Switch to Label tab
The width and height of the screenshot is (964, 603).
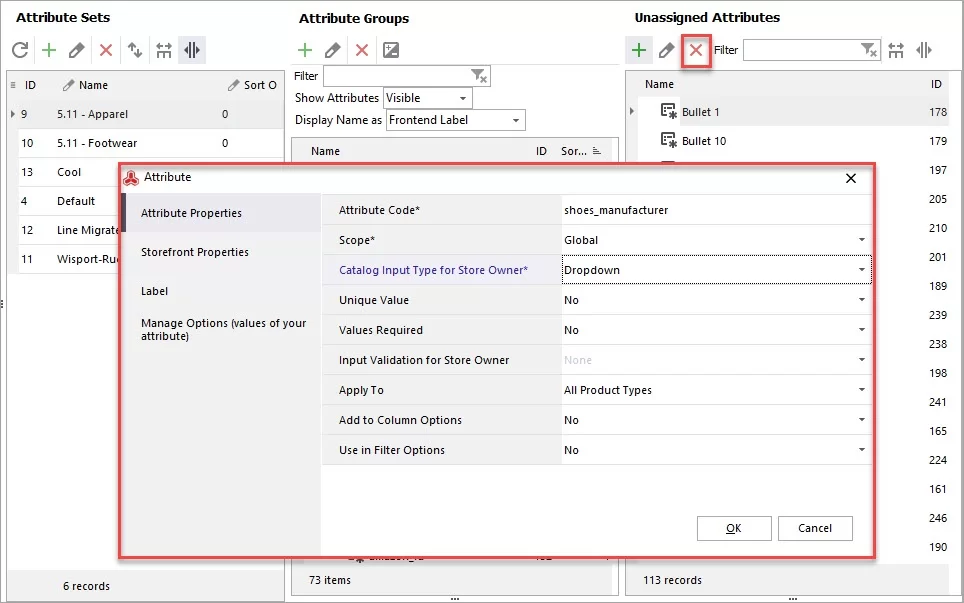tap(223, 291)
